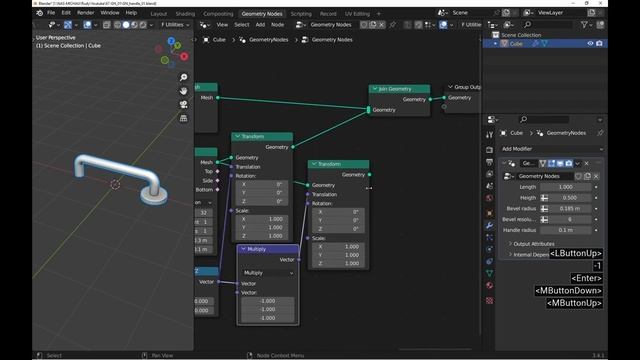
Task: Switch perspective/orthographic grid gizmo
Action: [x=184, y=118]
